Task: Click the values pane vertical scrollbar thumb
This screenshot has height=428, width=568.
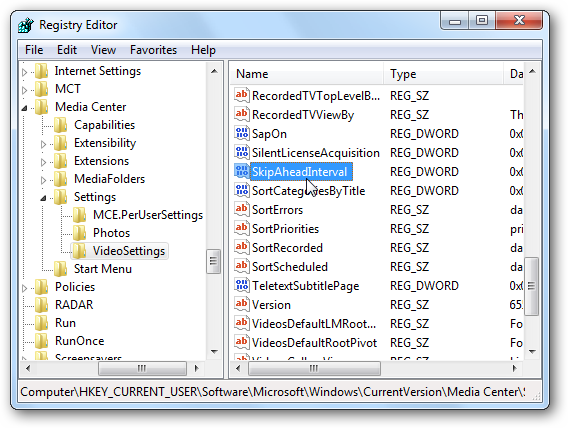Action: pos(531,286)
